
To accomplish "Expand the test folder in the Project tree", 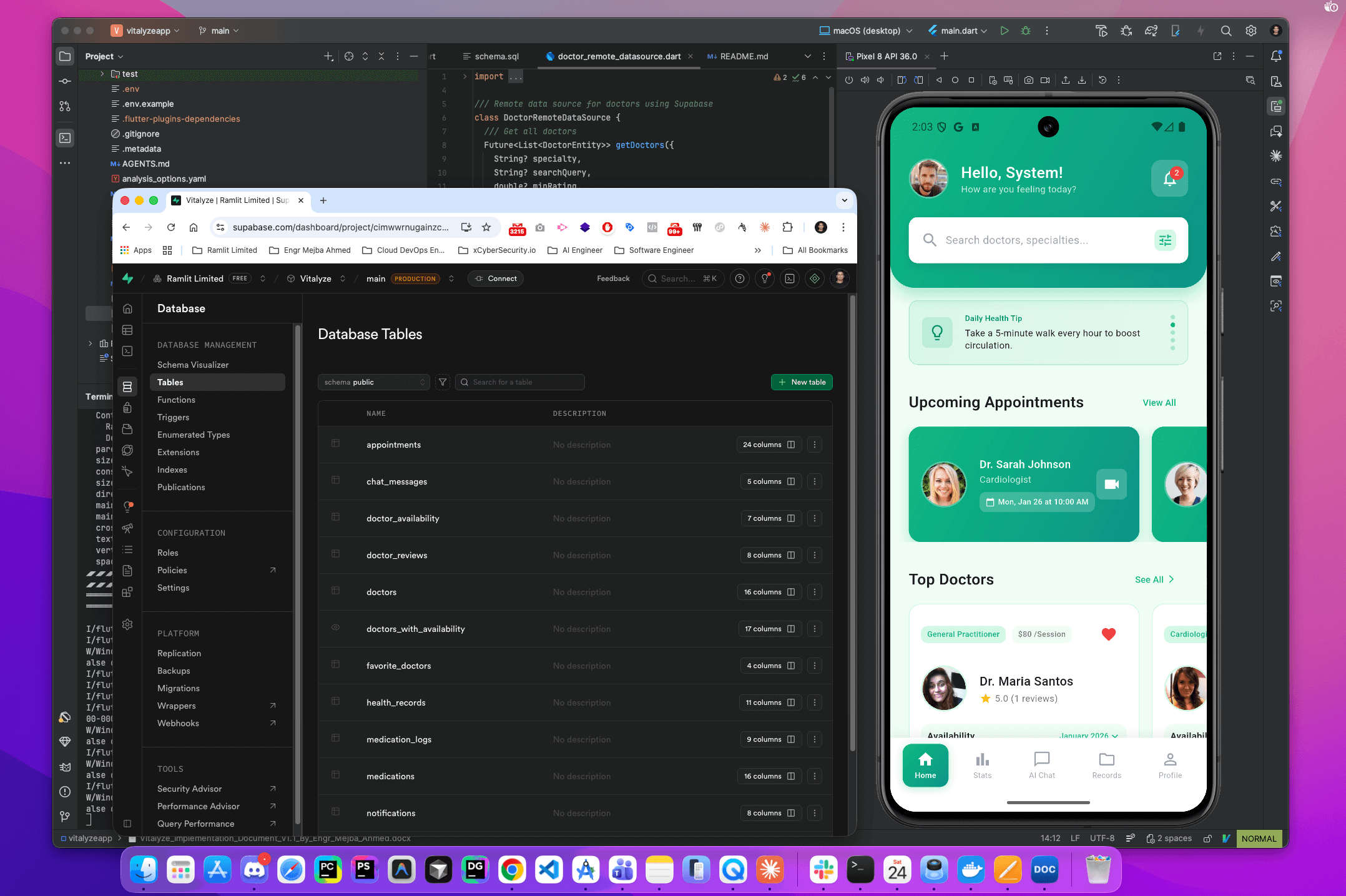I will click(102, 74).
